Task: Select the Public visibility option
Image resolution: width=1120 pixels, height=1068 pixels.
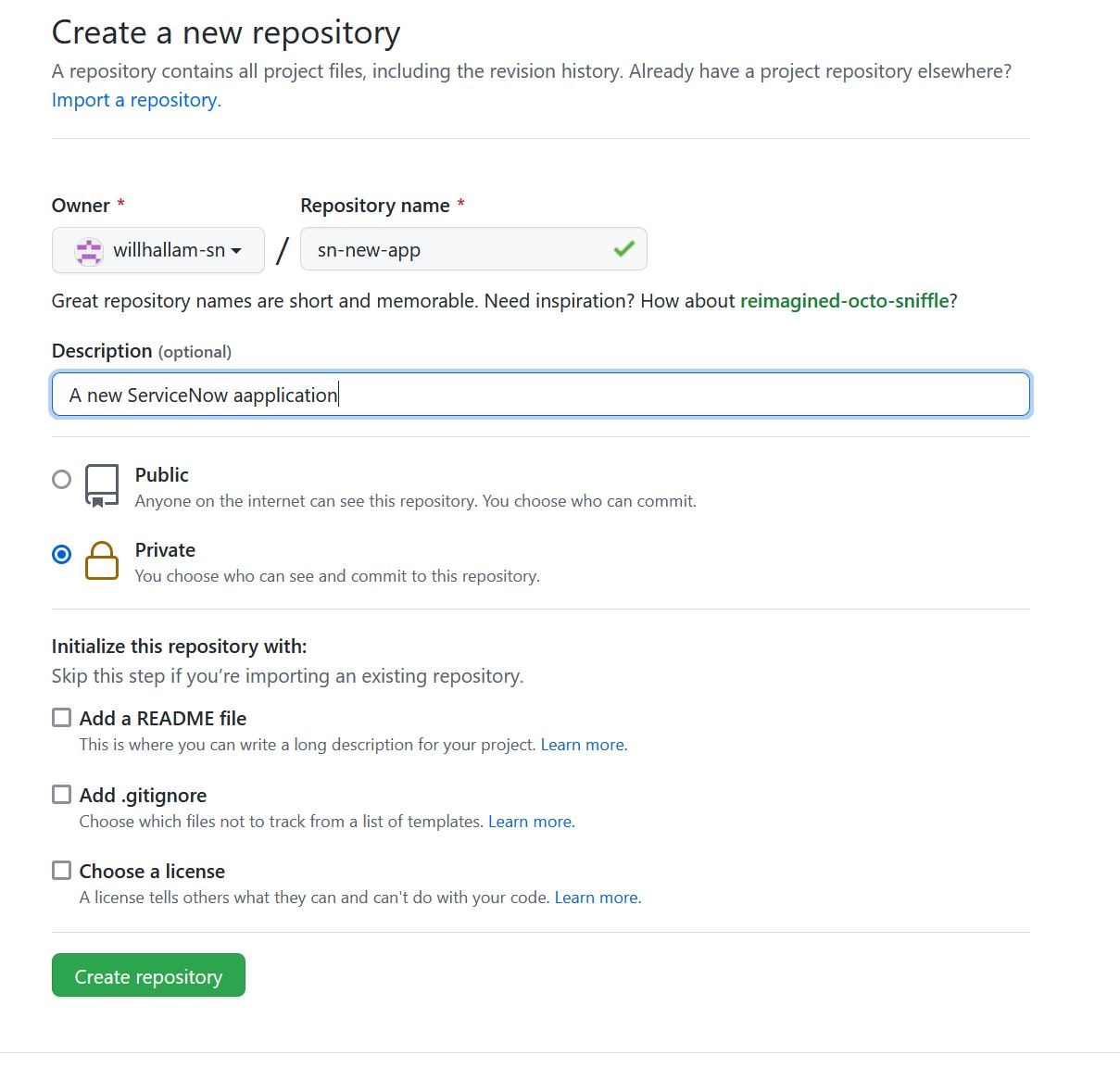Action: pos(61,479)
